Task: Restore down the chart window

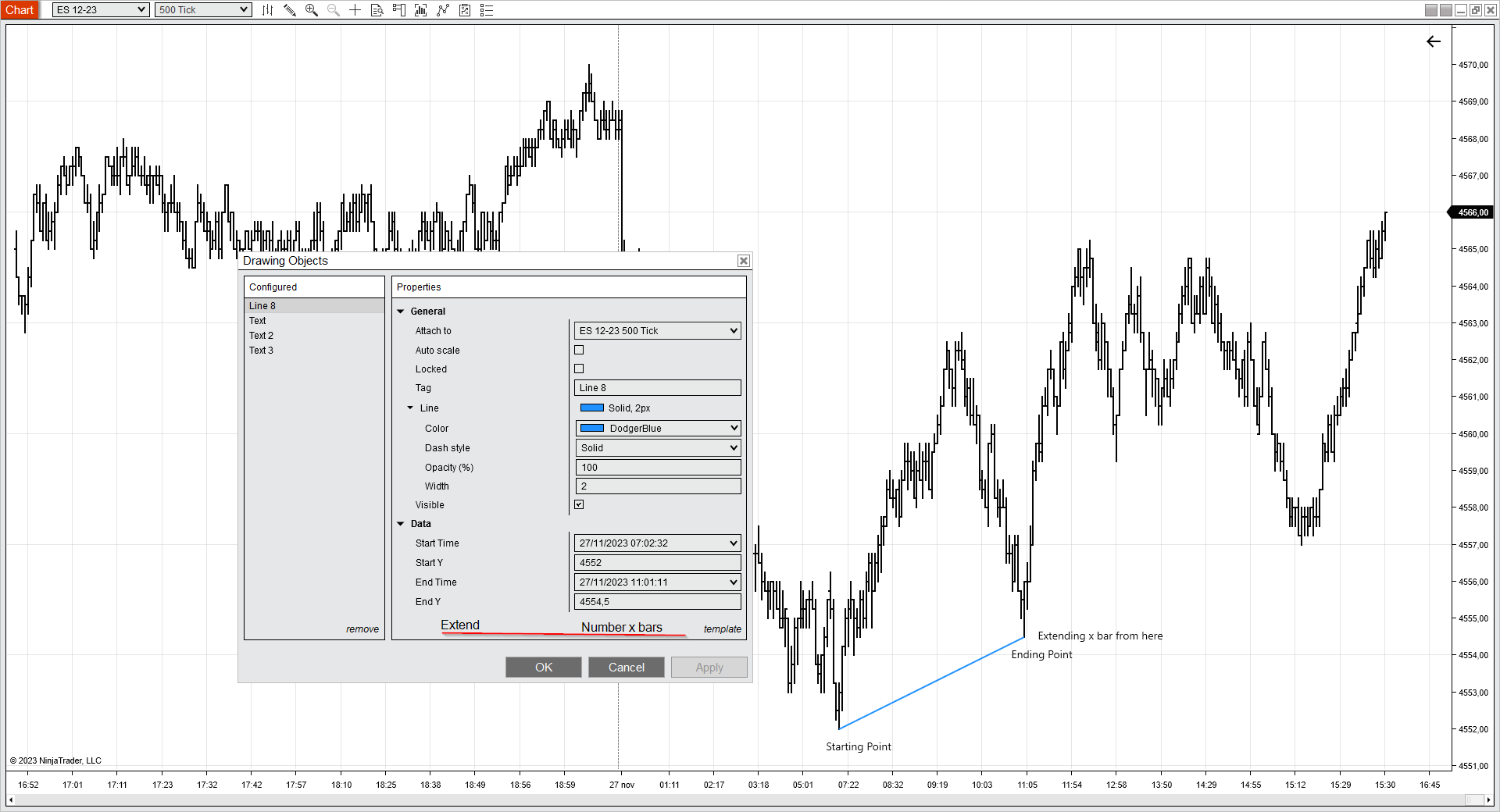Action: (1476, 10)
